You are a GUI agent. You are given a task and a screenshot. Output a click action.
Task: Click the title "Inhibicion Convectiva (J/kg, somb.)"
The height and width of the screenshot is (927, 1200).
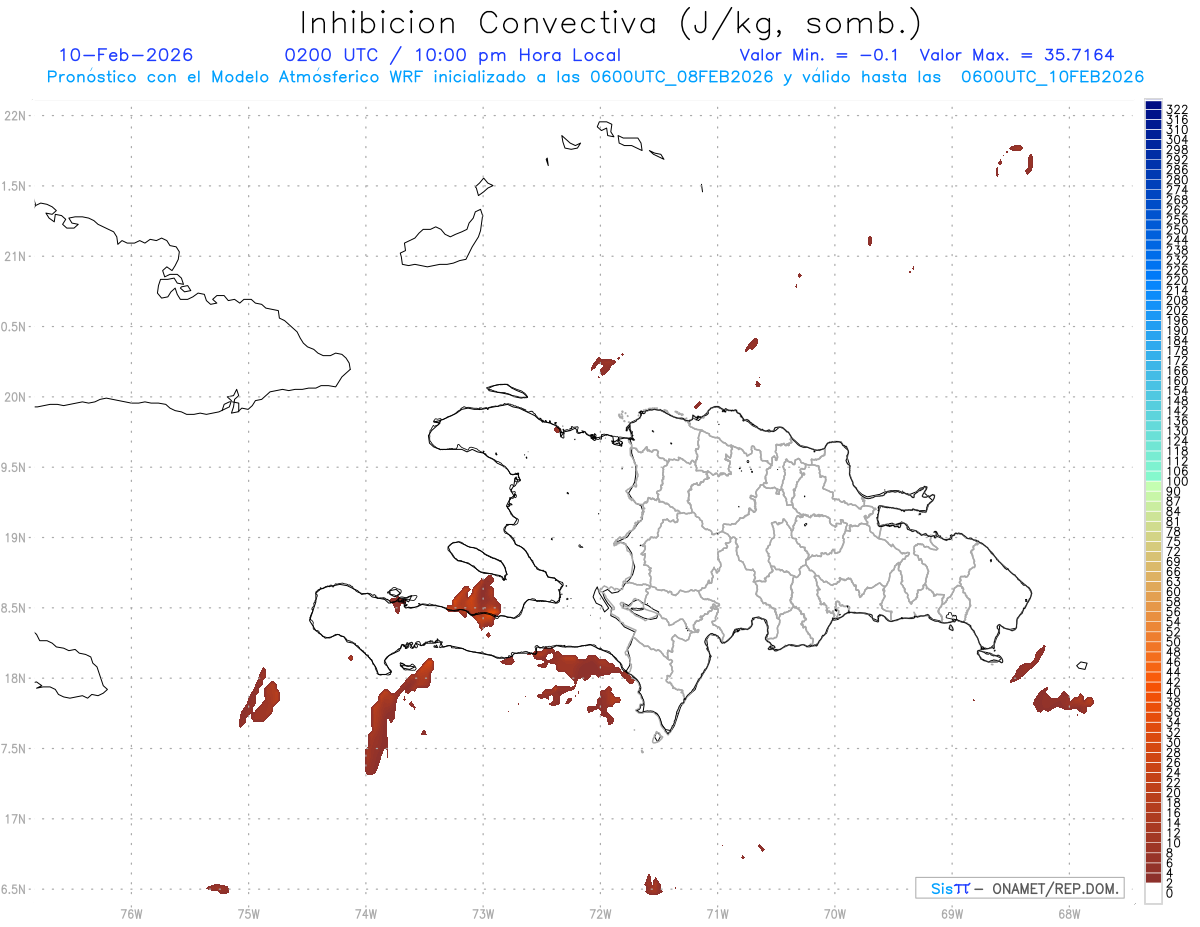611,23
